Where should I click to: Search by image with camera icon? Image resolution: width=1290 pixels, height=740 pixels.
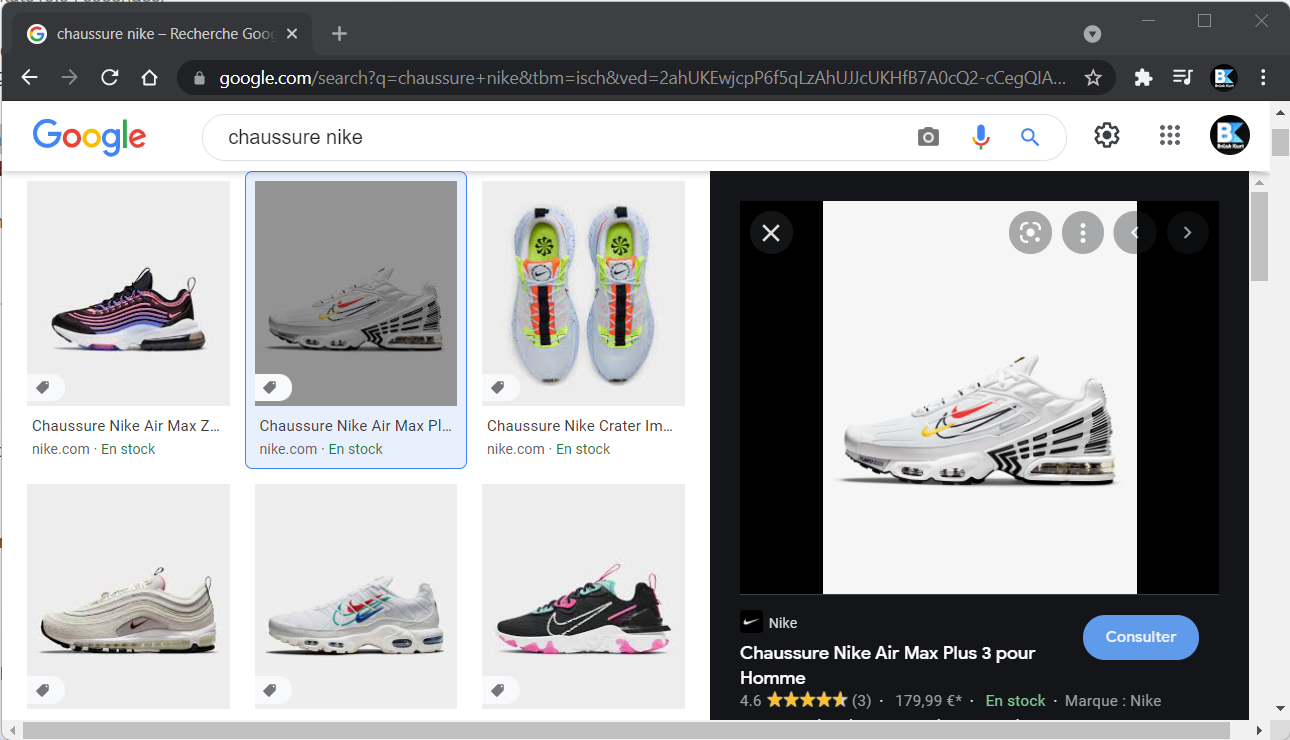click(929, 137)
